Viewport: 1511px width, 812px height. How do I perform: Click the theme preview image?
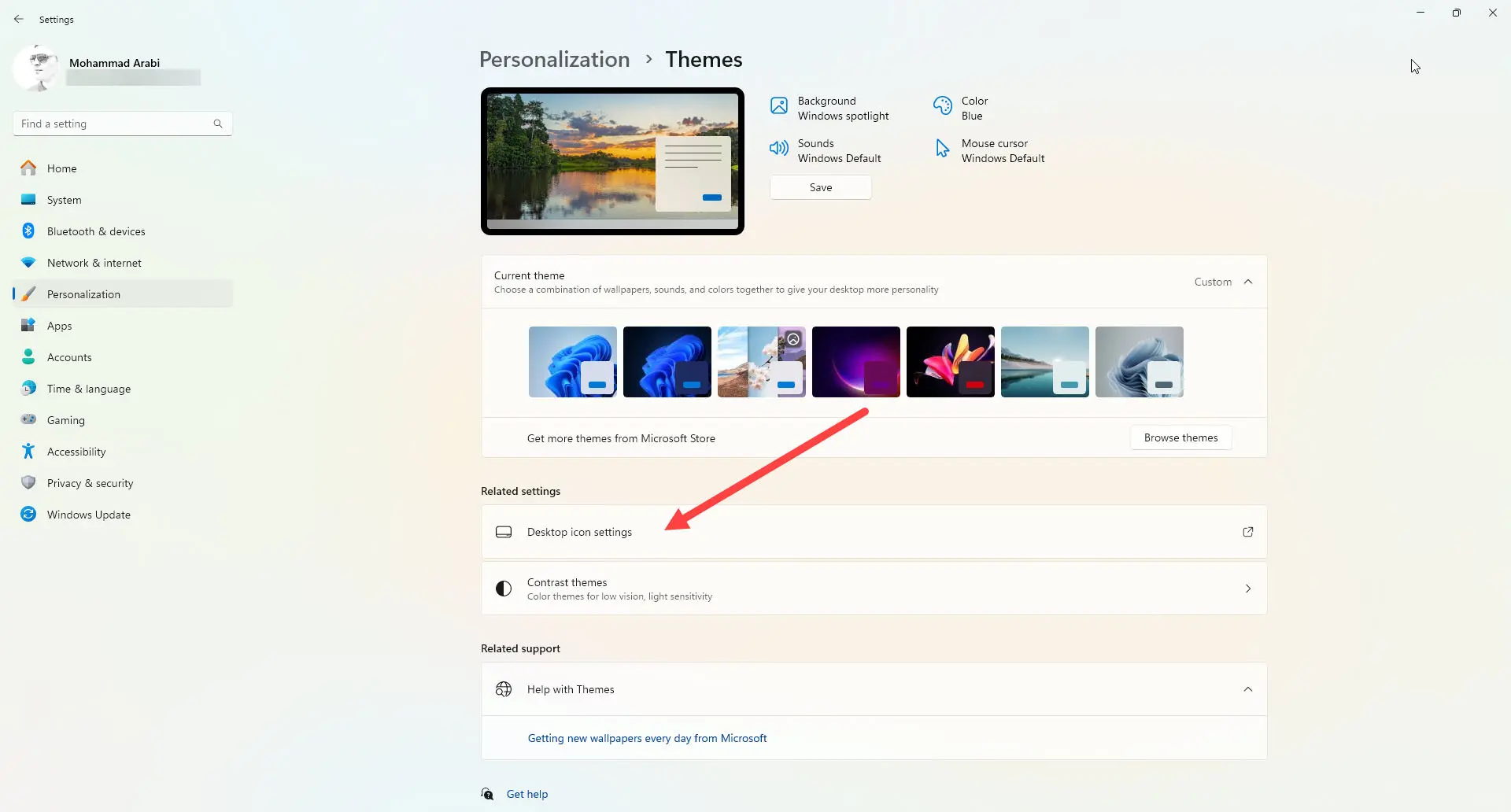[x=612, y=161]
